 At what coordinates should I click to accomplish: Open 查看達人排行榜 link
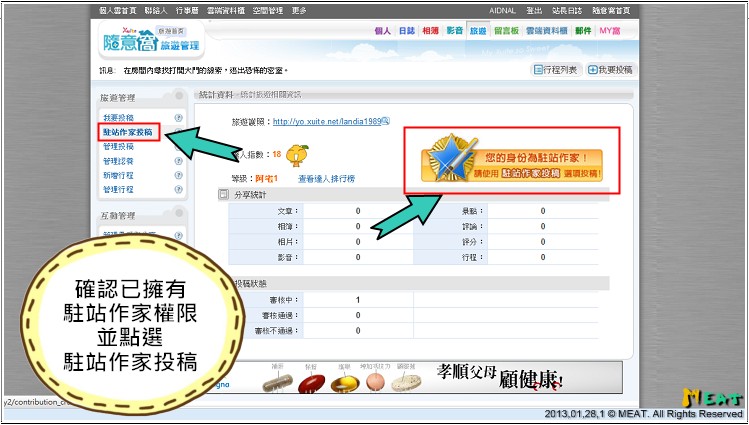click(326, 179)
